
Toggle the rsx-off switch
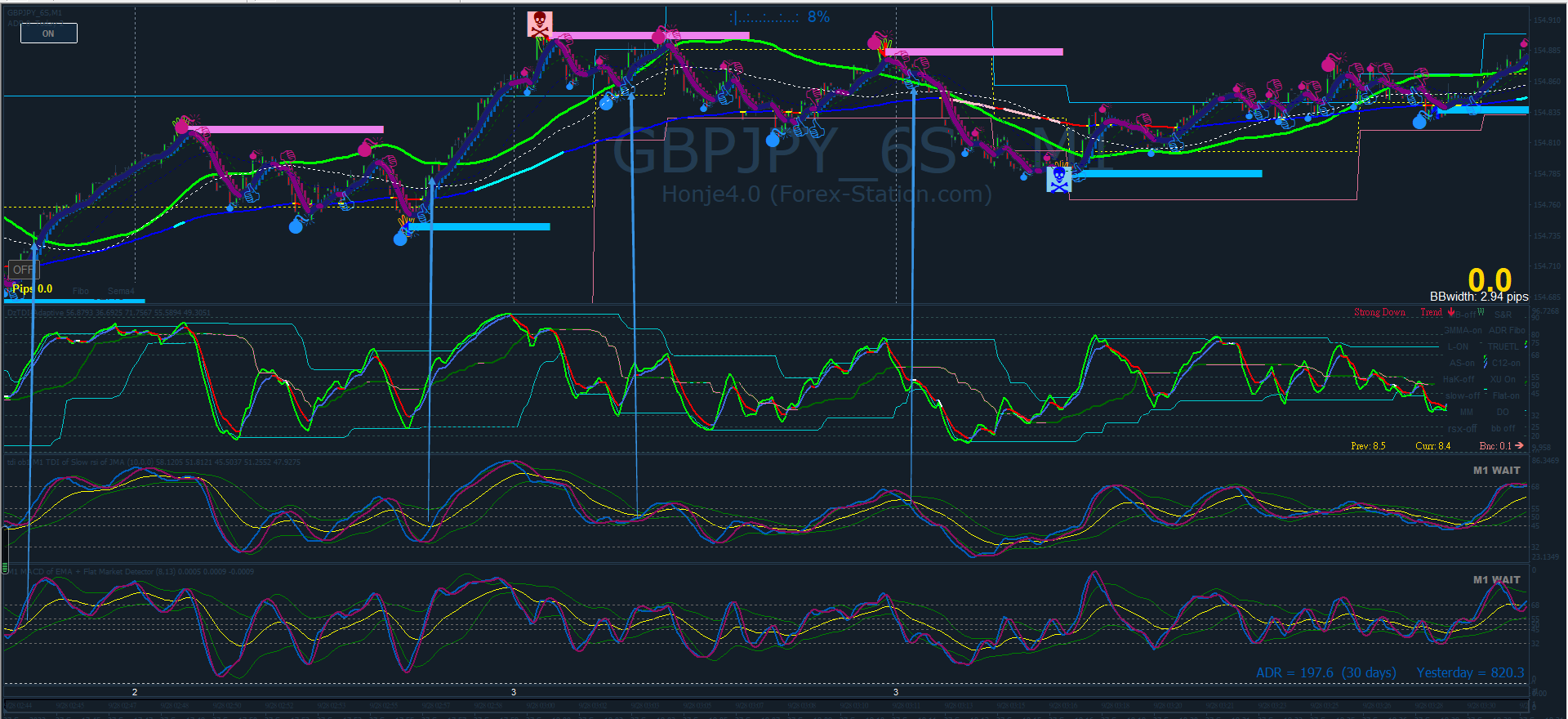[x=1462, y=429]
